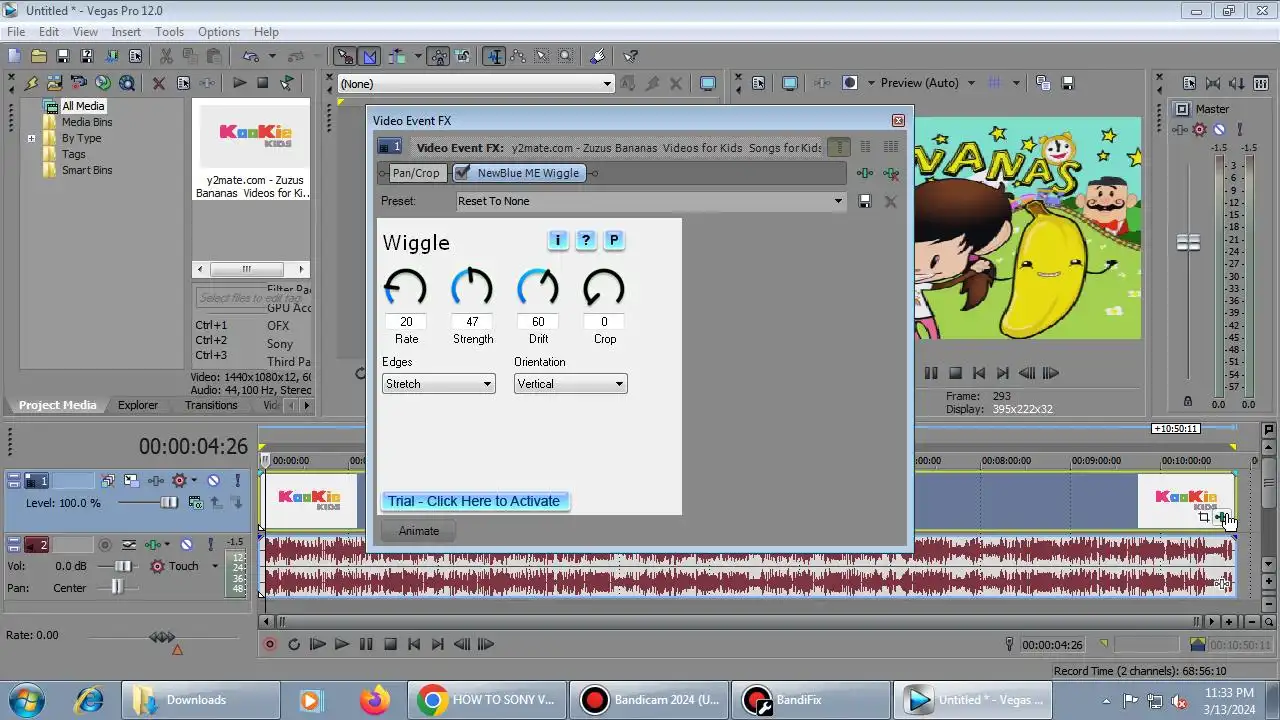Click the Strength value field showing 47
Viewport: 1280px width, 720px height.
pos(472,322)
